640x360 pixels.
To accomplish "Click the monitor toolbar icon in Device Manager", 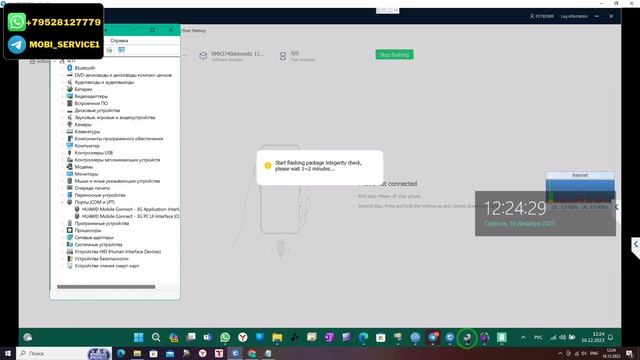I will (122, 50).
